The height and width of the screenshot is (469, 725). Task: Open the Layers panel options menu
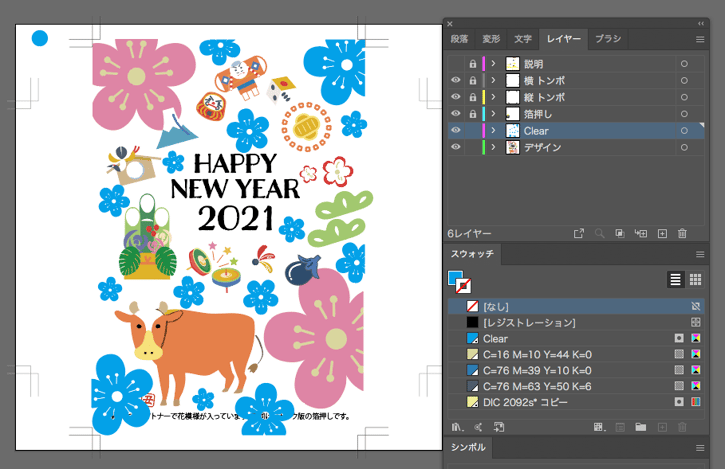point(700,39)
